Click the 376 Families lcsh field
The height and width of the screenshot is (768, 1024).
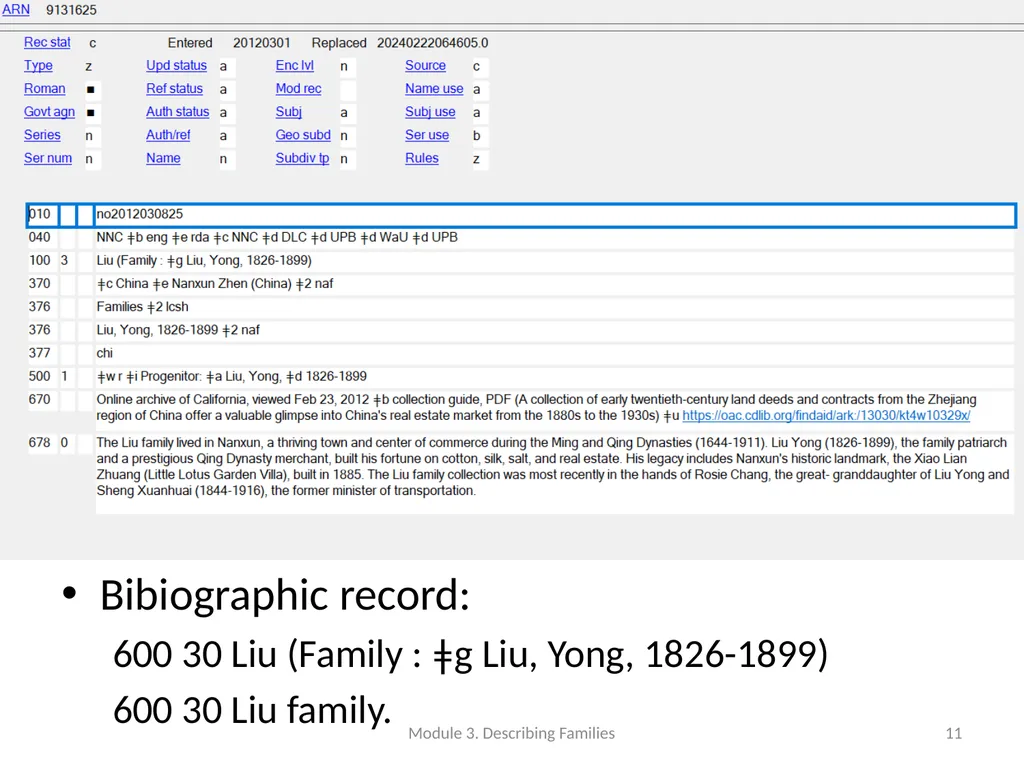(554, 307)
